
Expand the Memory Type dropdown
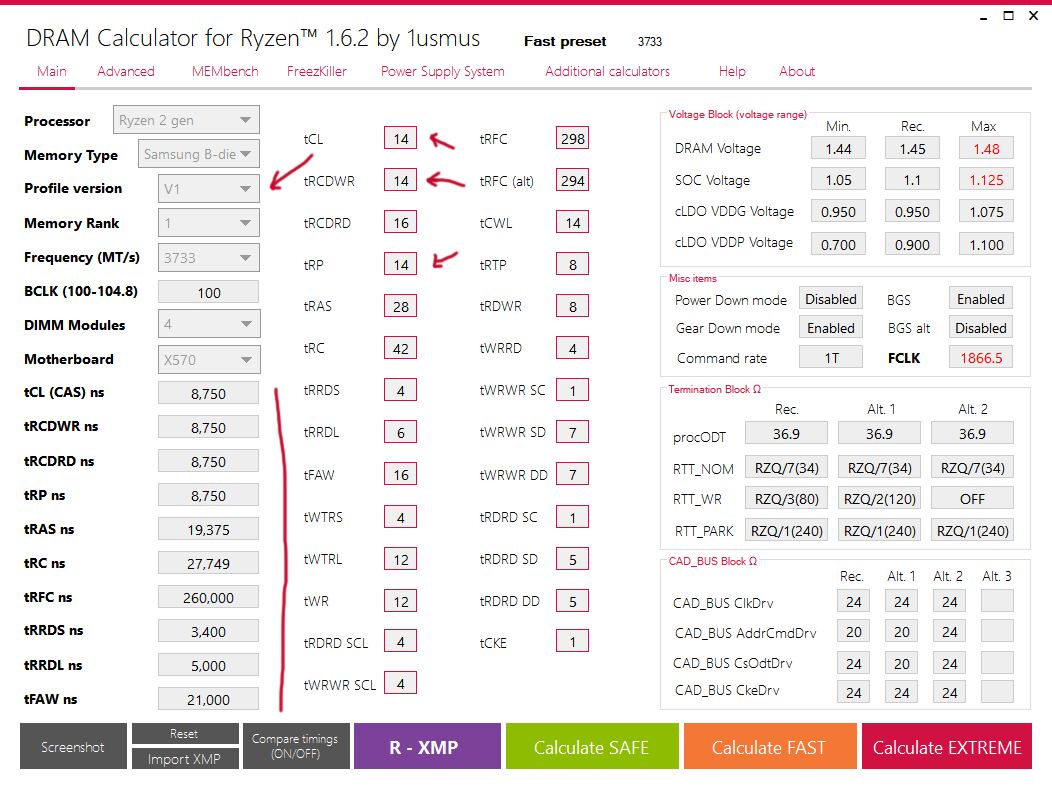199,154
